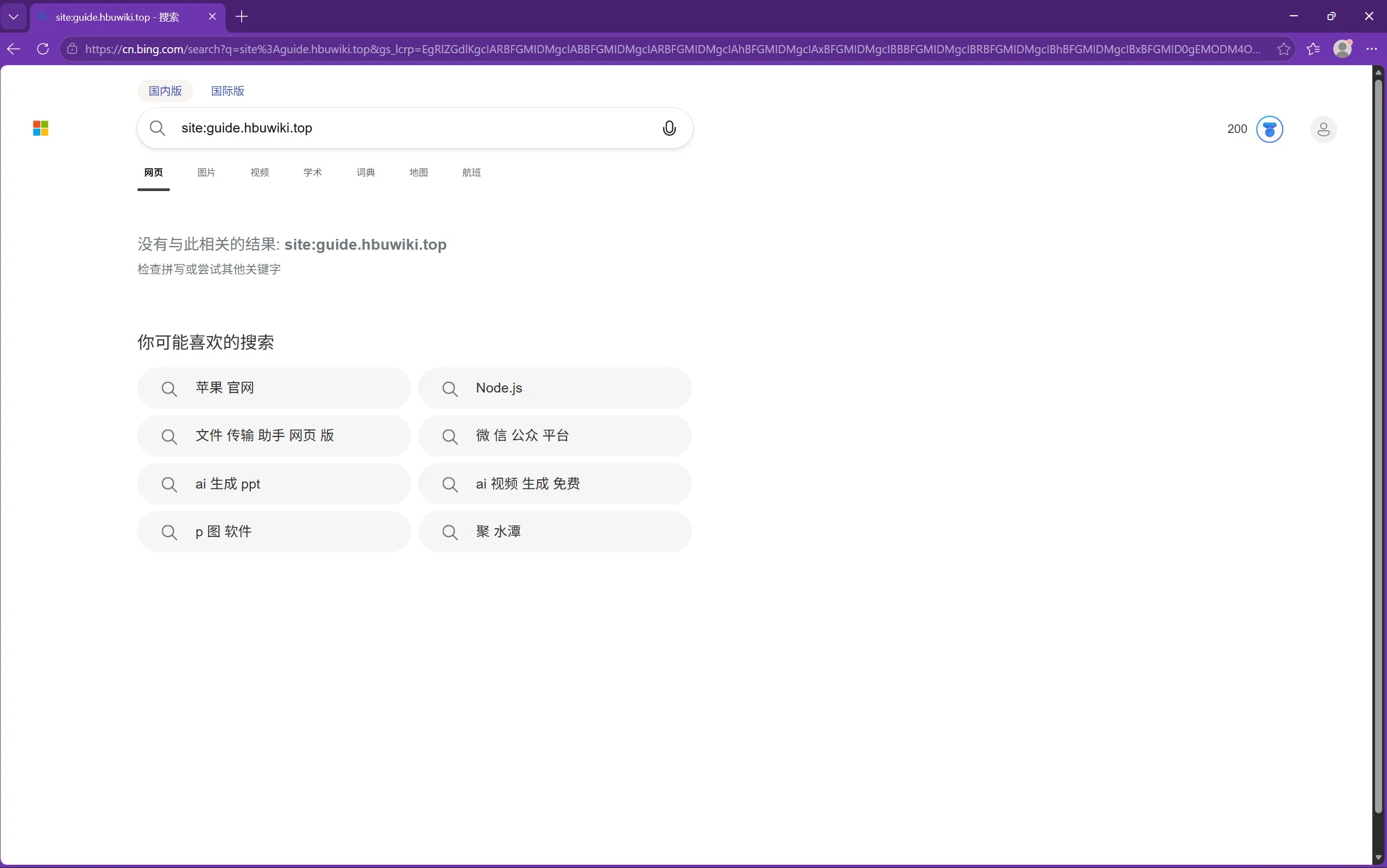Search suggestion 文件 传输 助手 网页 版
Viewport: 1387px width, 868px height.
click(x=274, y=436)
